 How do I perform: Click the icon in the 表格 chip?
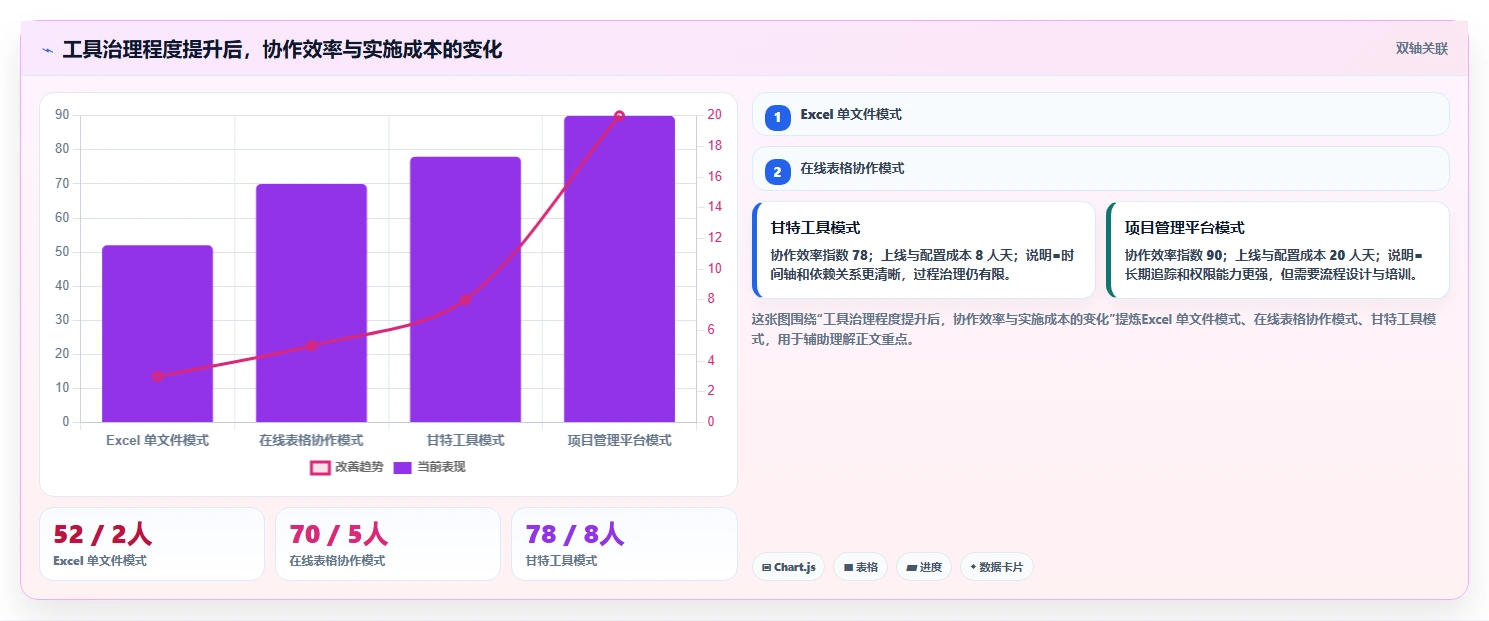pyautogui.click(x=848, y=567)
